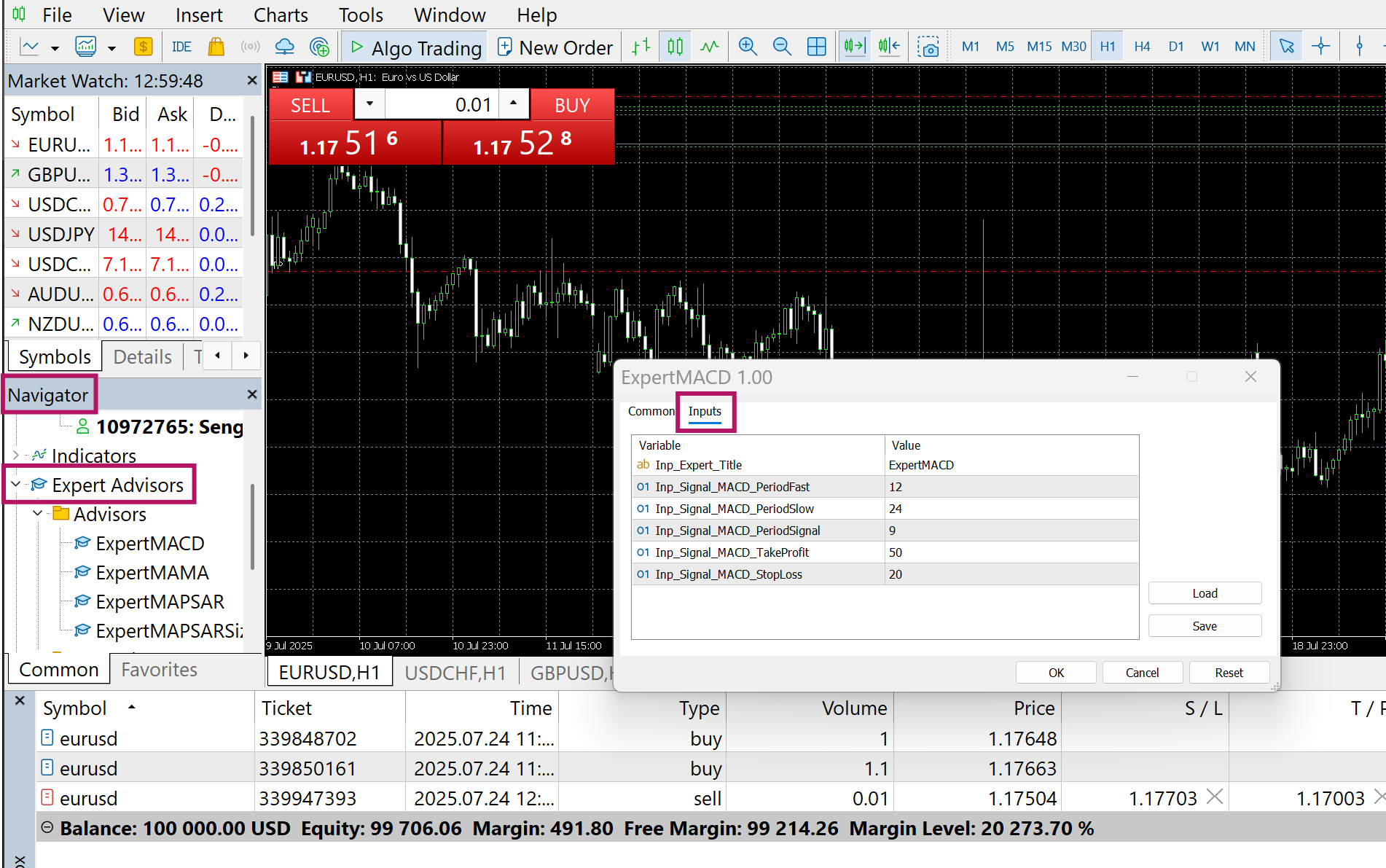Click the Zoom Out magnifier icon
Viewport: 1386px width, 868px height.
[782, 47]
